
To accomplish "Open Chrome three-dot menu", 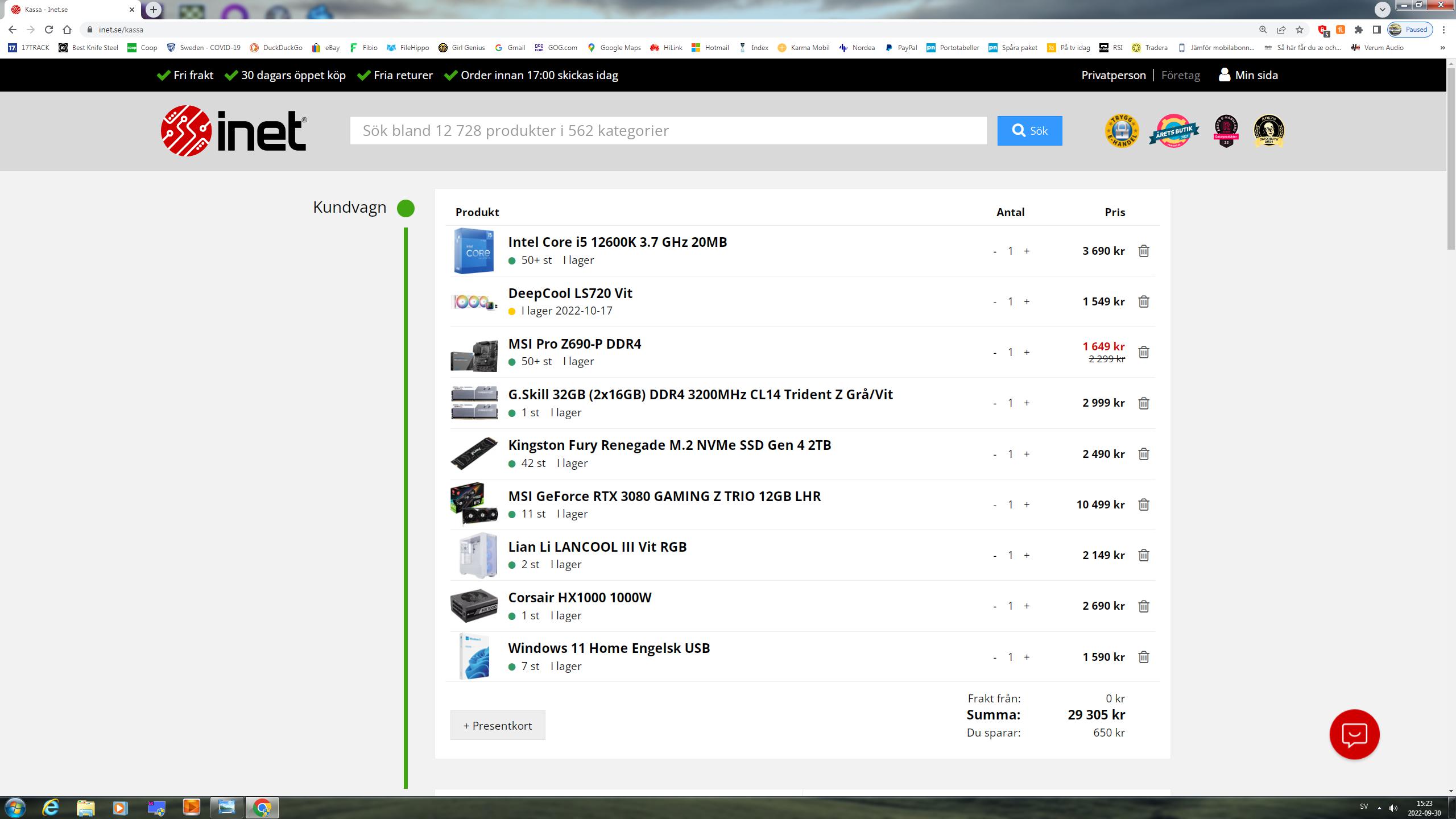I will tap(1443, 30).
